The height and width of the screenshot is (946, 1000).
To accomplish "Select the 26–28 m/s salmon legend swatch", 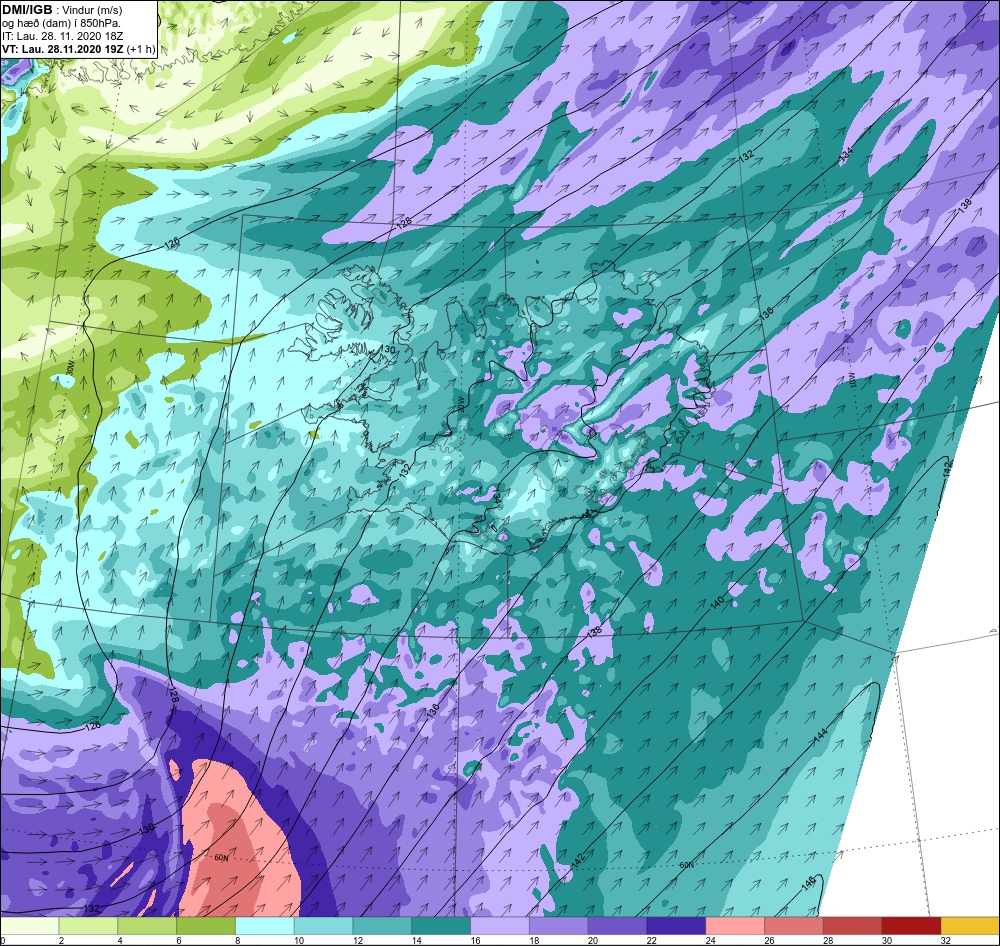I will [794, 925].
